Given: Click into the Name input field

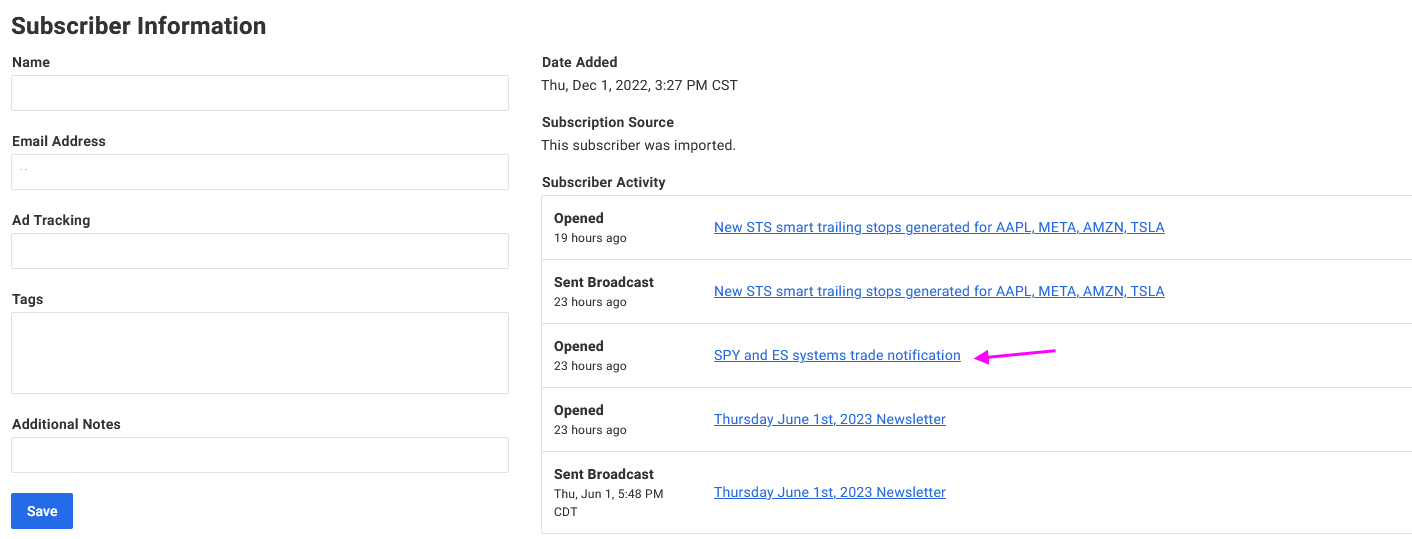Looking at the screenshot, I should (x=260, y=93).
